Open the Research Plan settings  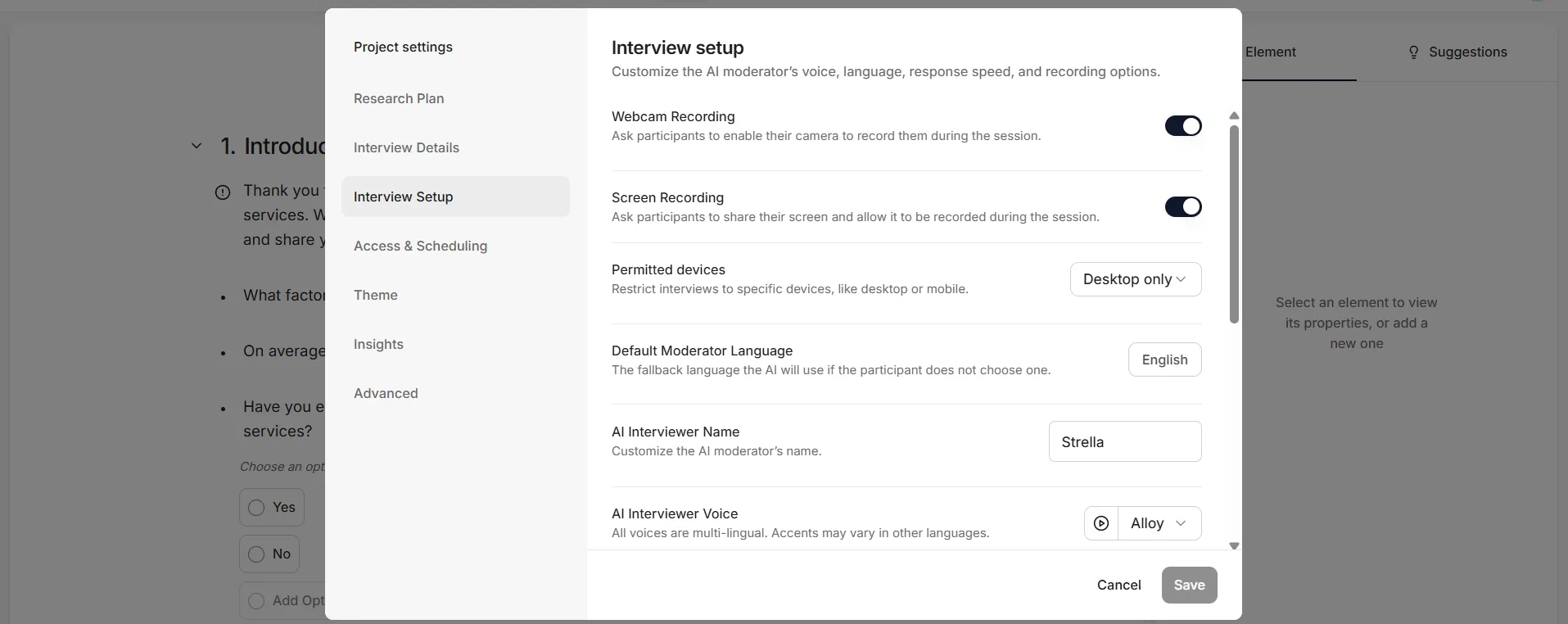(x=399, y=98)
